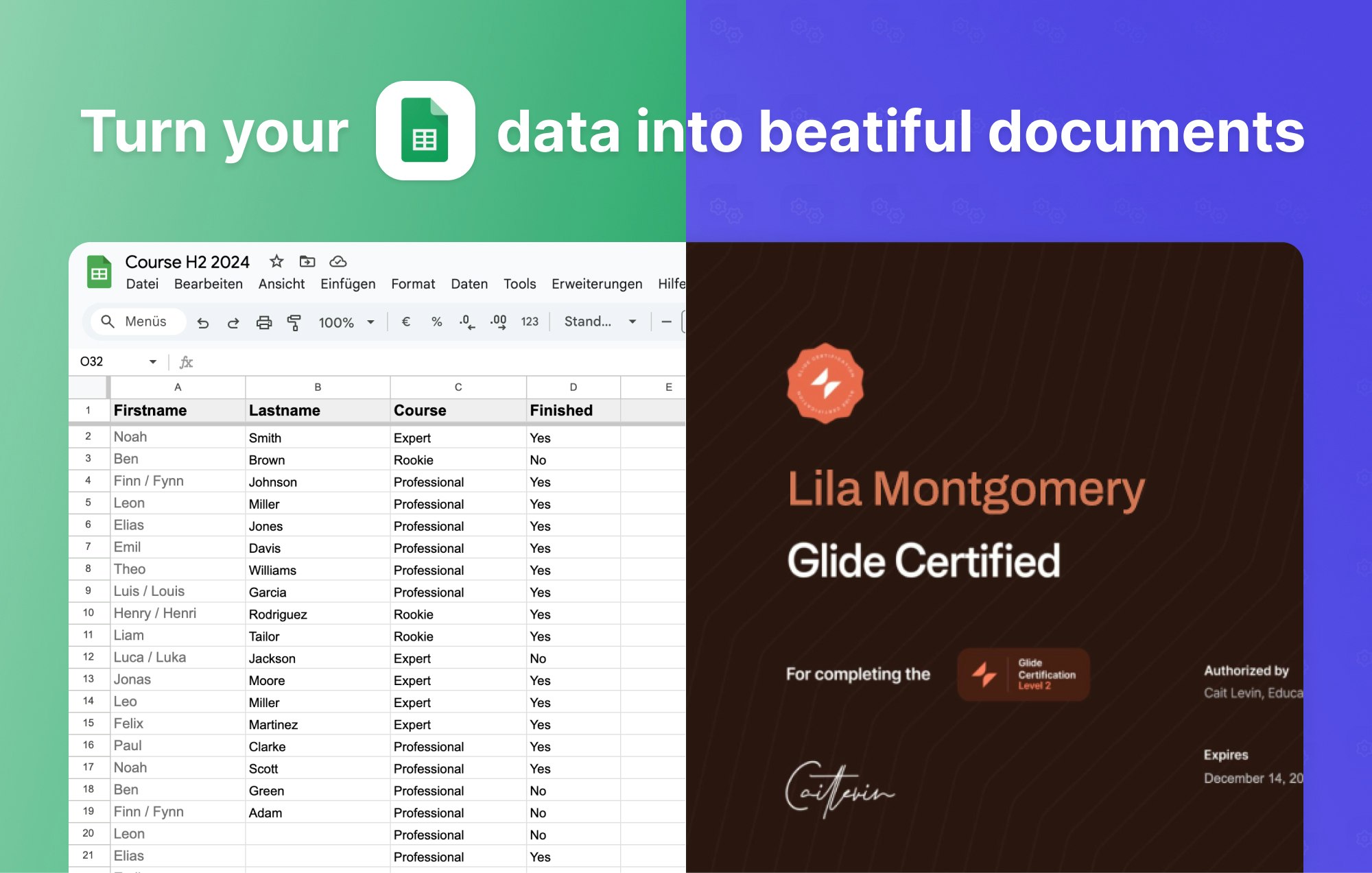Viewport: 1372px width, 873px height.
Task: Click the name box showing O32
Action: click(x=91, y=361)
